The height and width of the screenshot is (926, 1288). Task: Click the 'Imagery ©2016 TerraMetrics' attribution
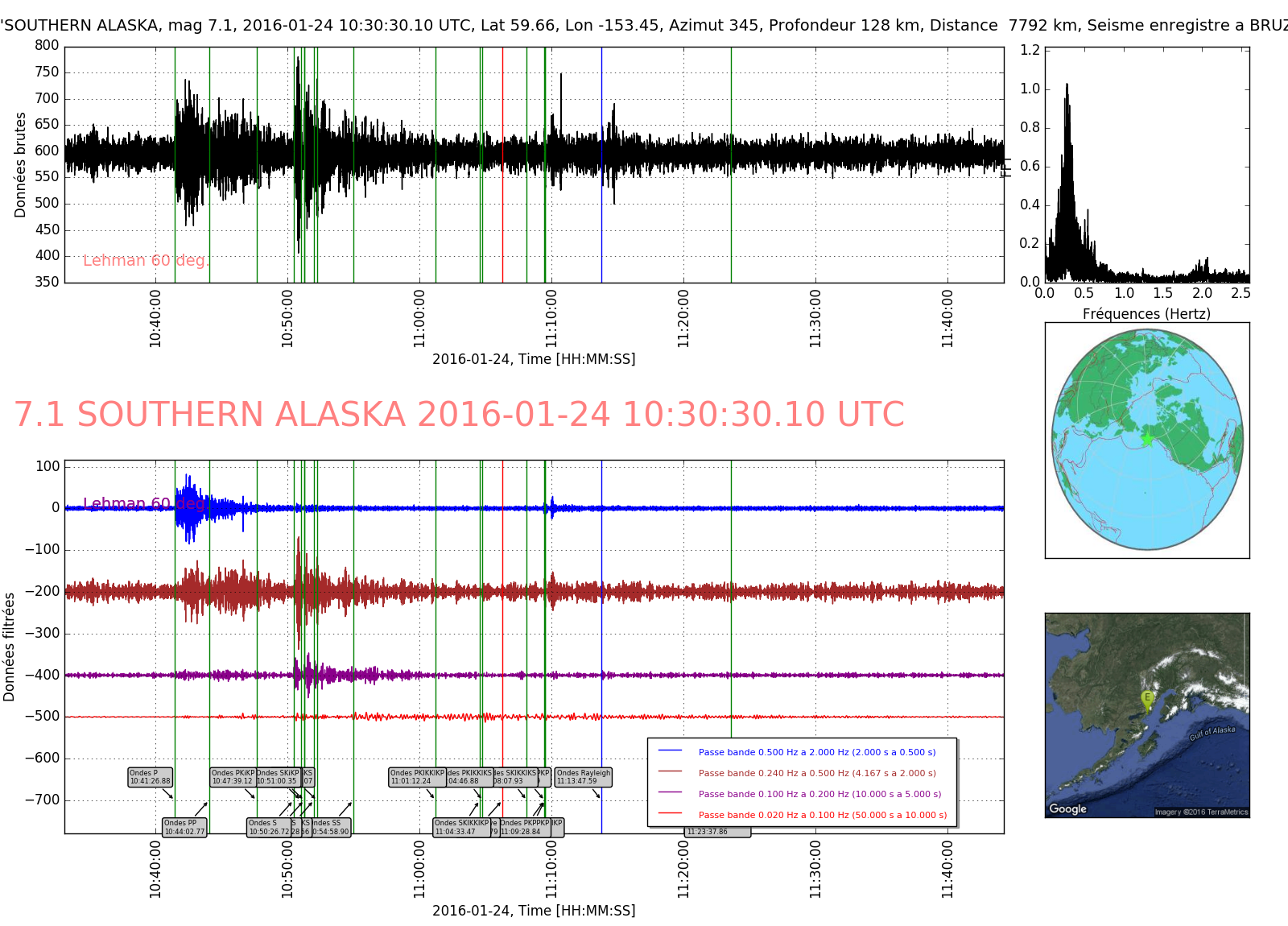(1201, 812)
